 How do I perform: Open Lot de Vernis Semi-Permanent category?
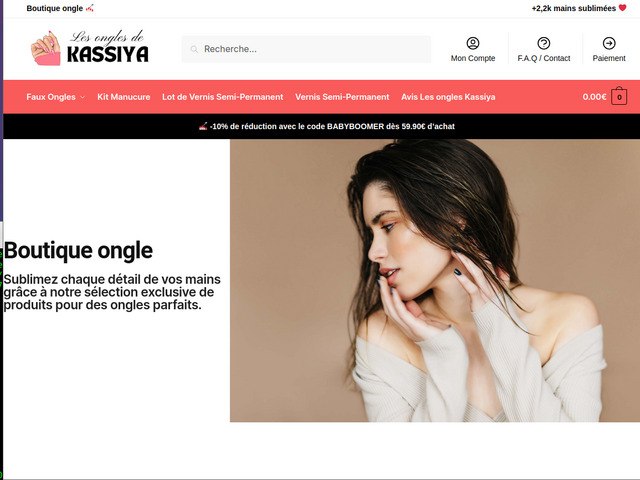coord(222,97)
